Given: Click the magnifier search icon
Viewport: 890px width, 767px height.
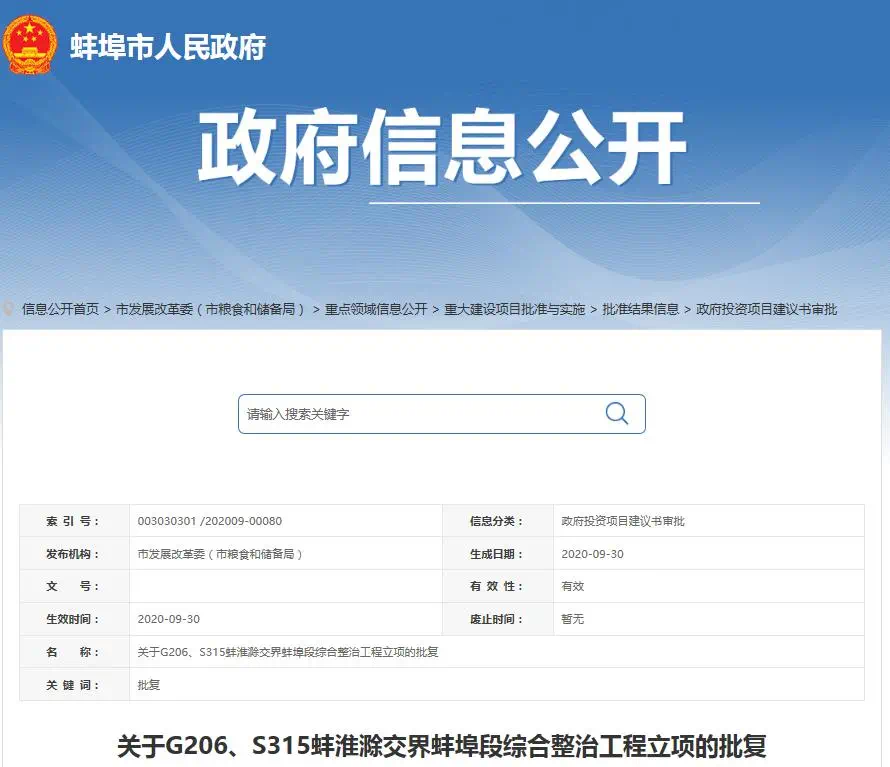Looking at the screenshot, I should tap(616, 413).
